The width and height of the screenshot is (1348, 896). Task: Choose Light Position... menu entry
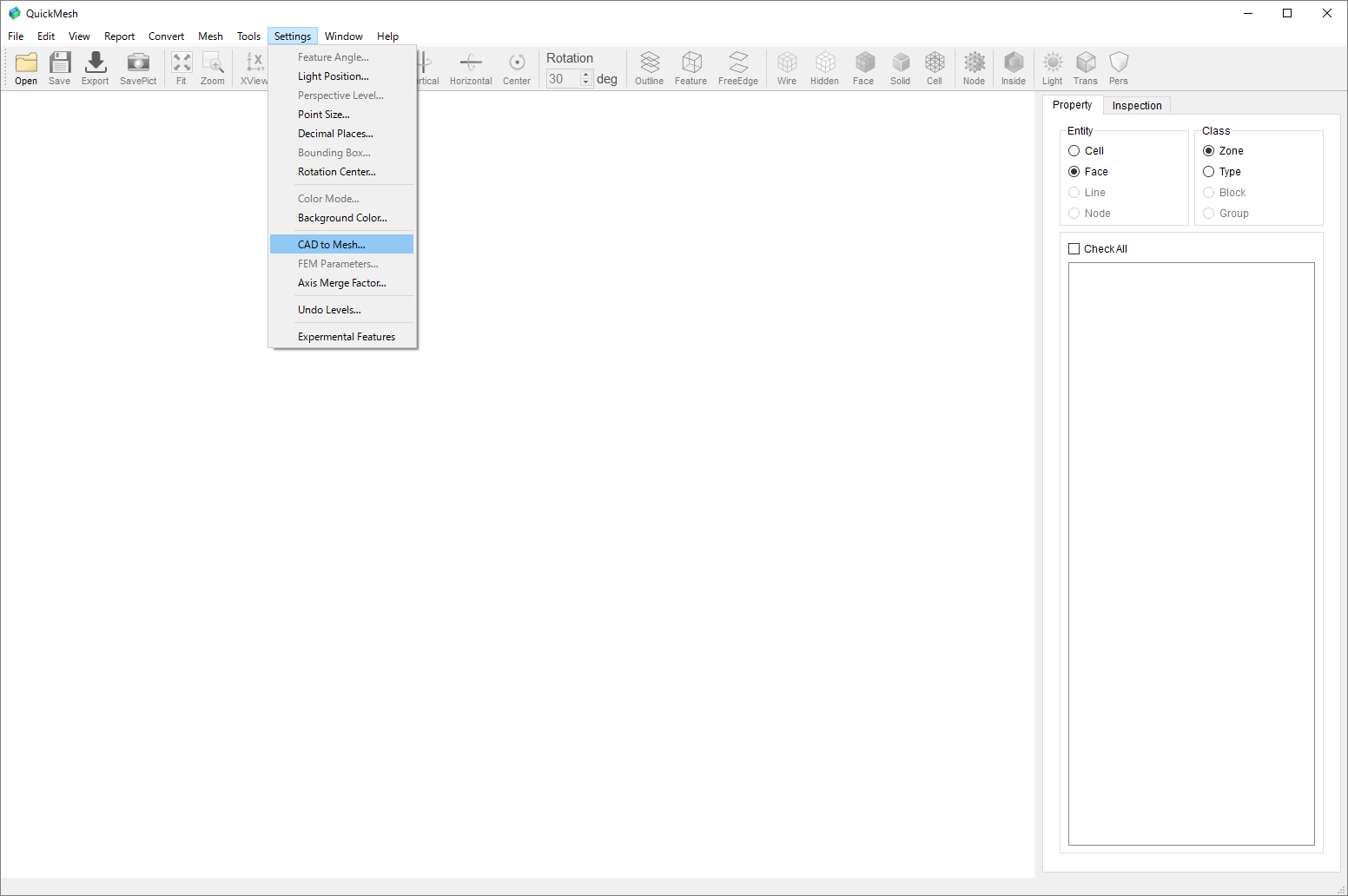click(341, 76)
